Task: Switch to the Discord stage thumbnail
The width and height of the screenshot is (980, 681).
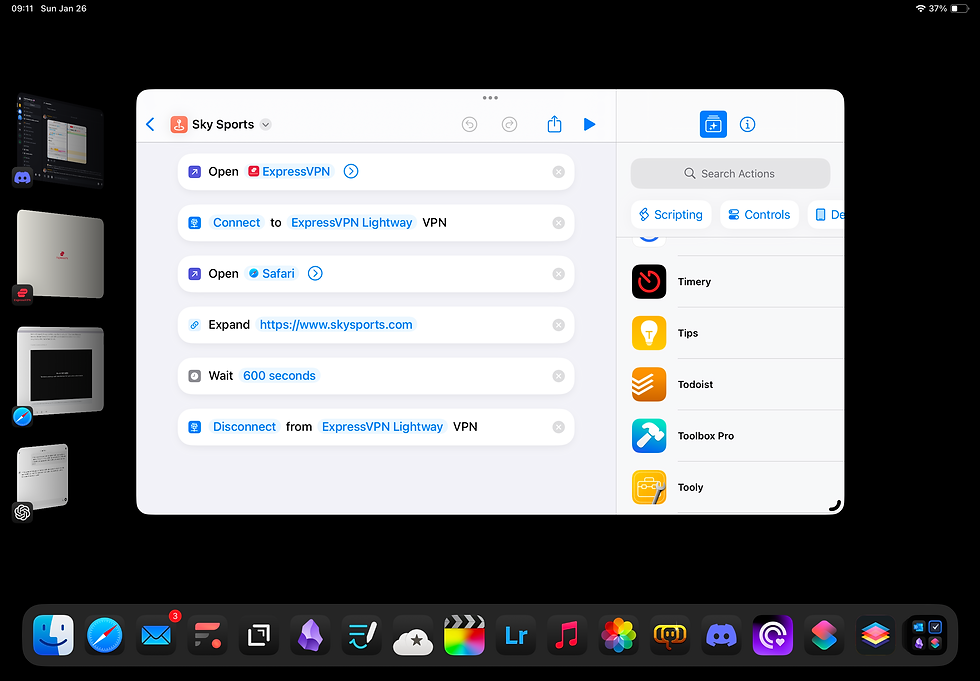Action: pos(59,140)
